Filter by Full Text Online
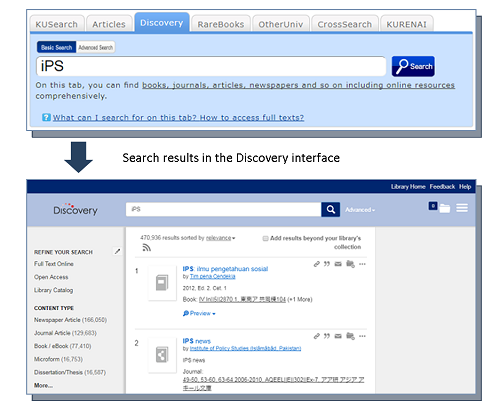The height and width of the screenshot is (416, 500). [54, 264]
